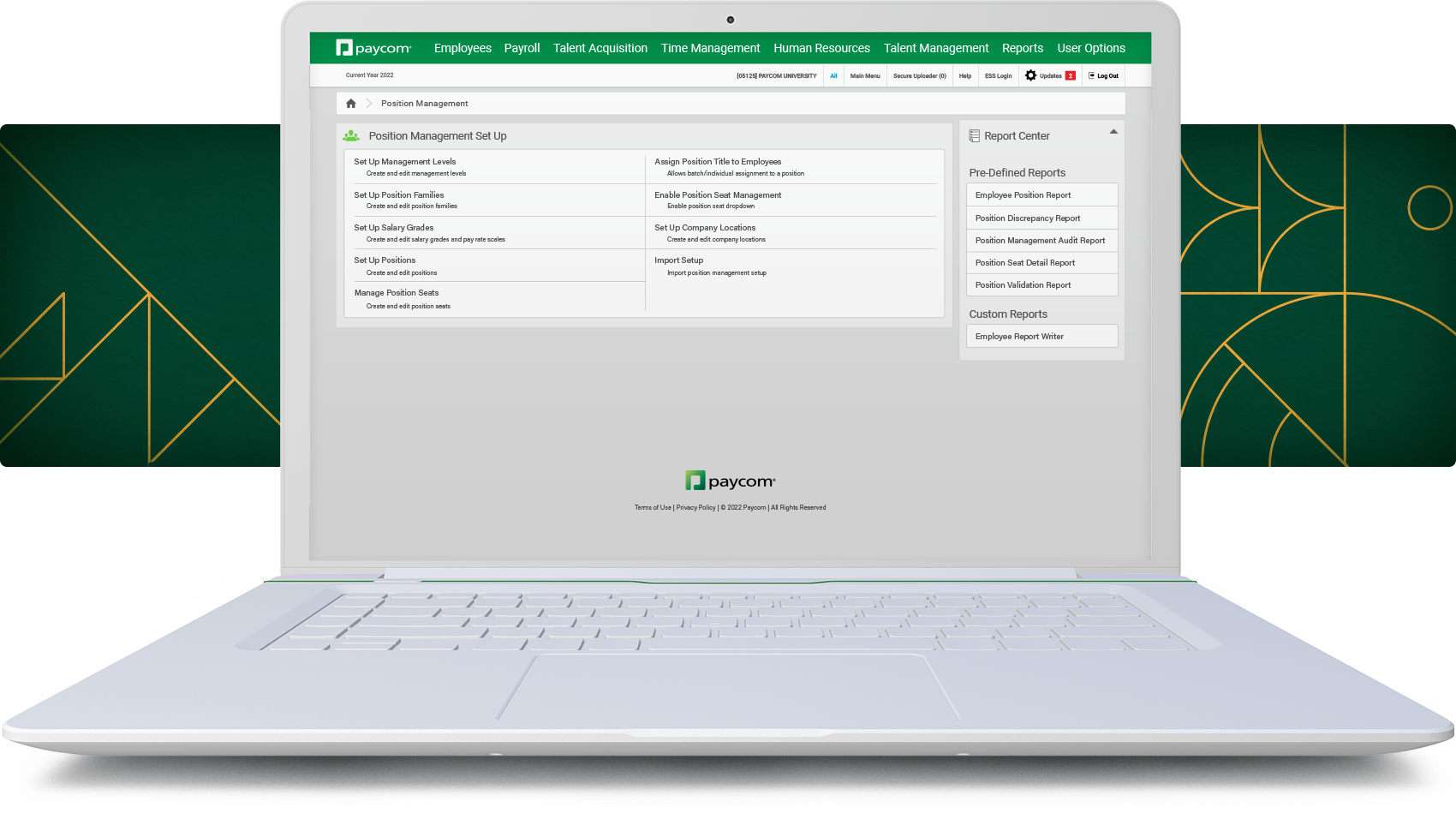This screenshot has width=1456, height=819.
Task: Open Set Up Salary Grades
Action: click(x=394, y=228)
